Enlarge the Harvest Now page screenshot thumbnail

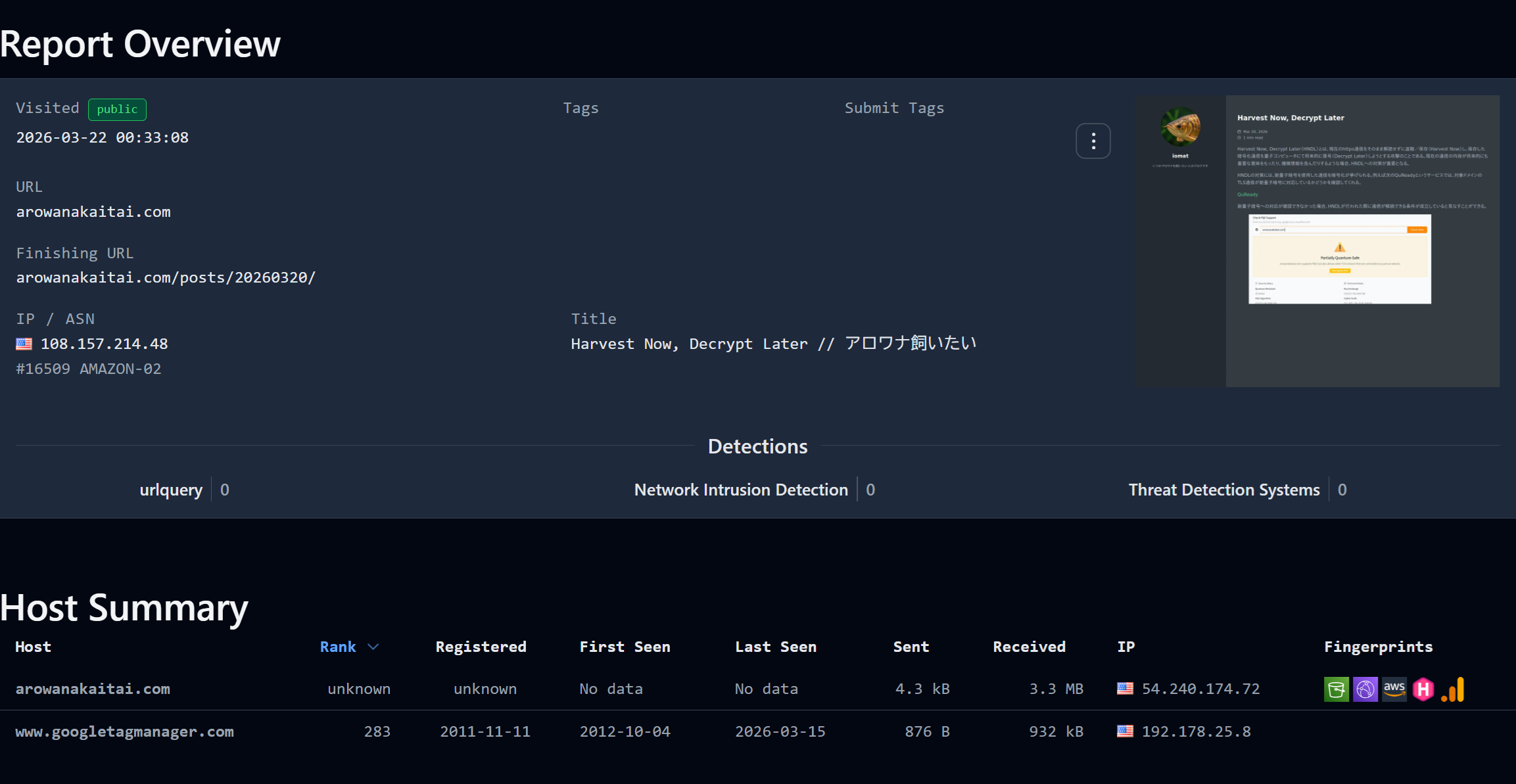[x=1317, y=241]
